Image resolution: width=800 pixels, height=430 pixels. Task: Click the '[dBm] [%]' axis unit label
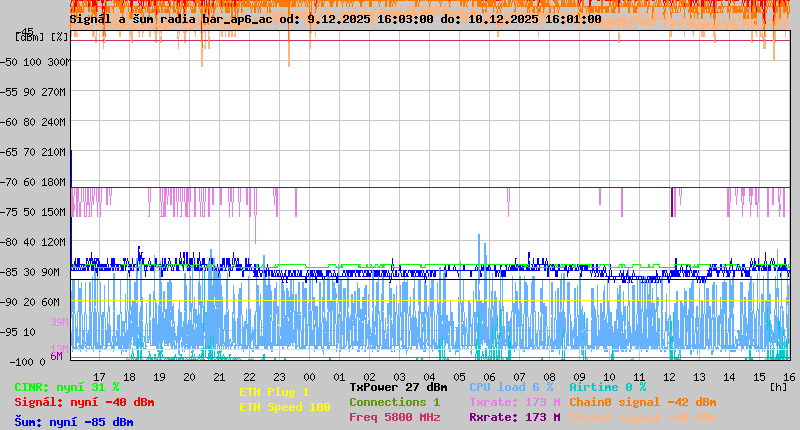42,37
